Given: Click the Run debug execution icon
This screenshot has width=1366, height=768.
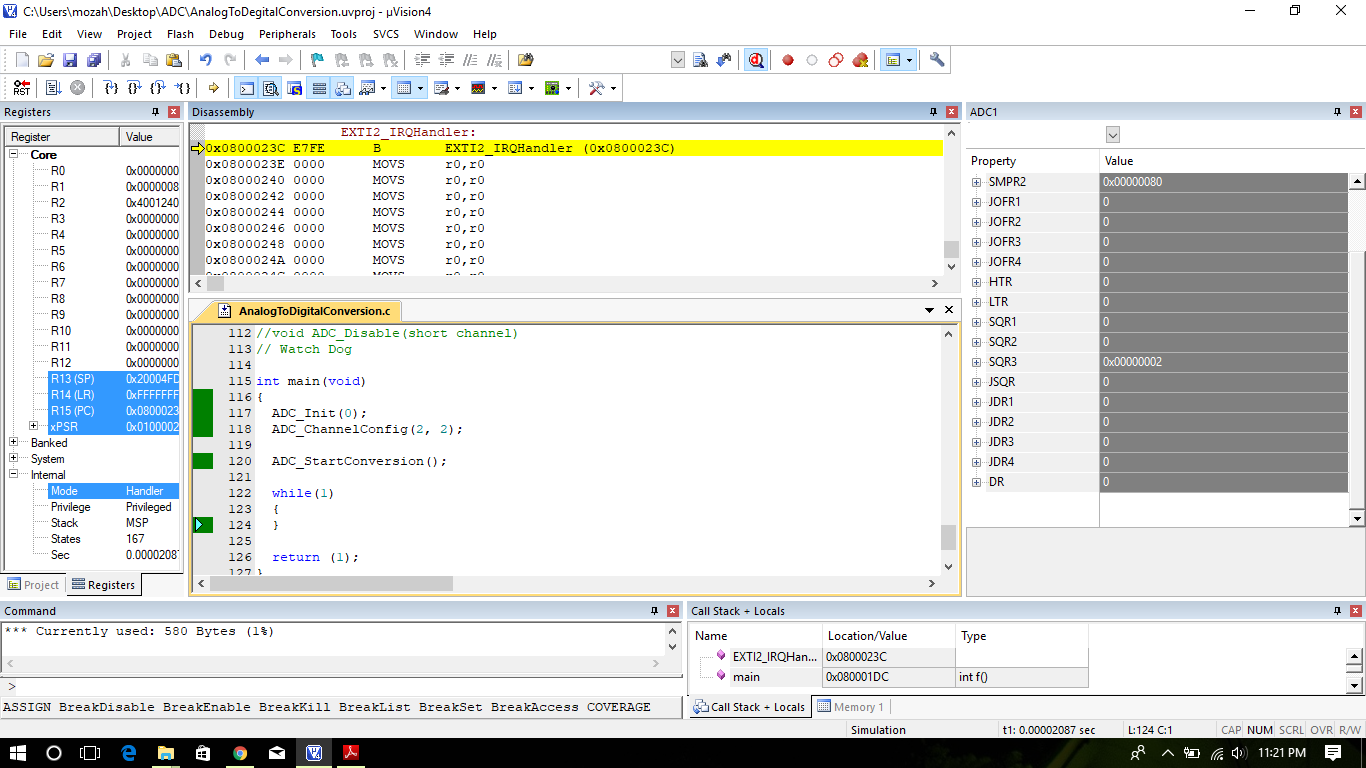Looking at the screenshot, I should tap(53, 88).
